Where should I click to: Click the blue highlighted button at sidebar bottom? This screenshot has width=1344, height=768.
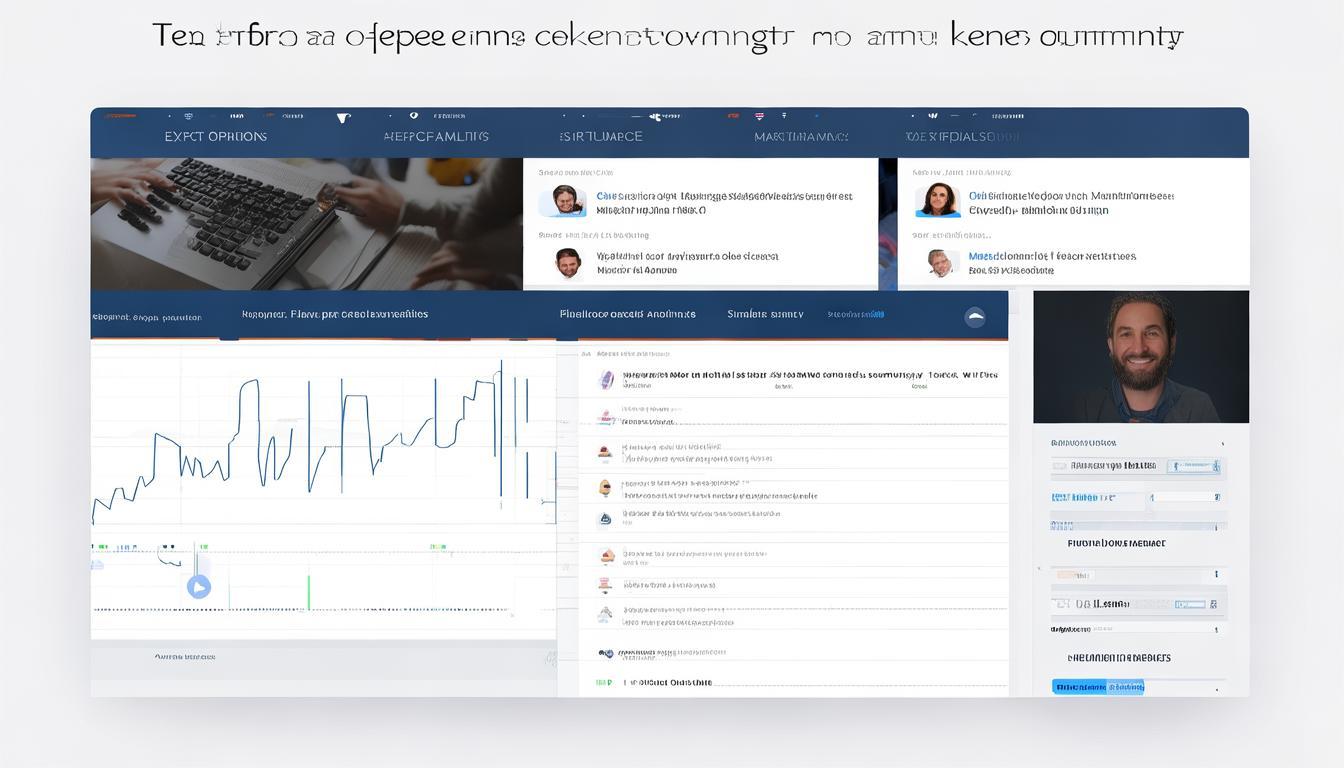[x=1097, y=687]
